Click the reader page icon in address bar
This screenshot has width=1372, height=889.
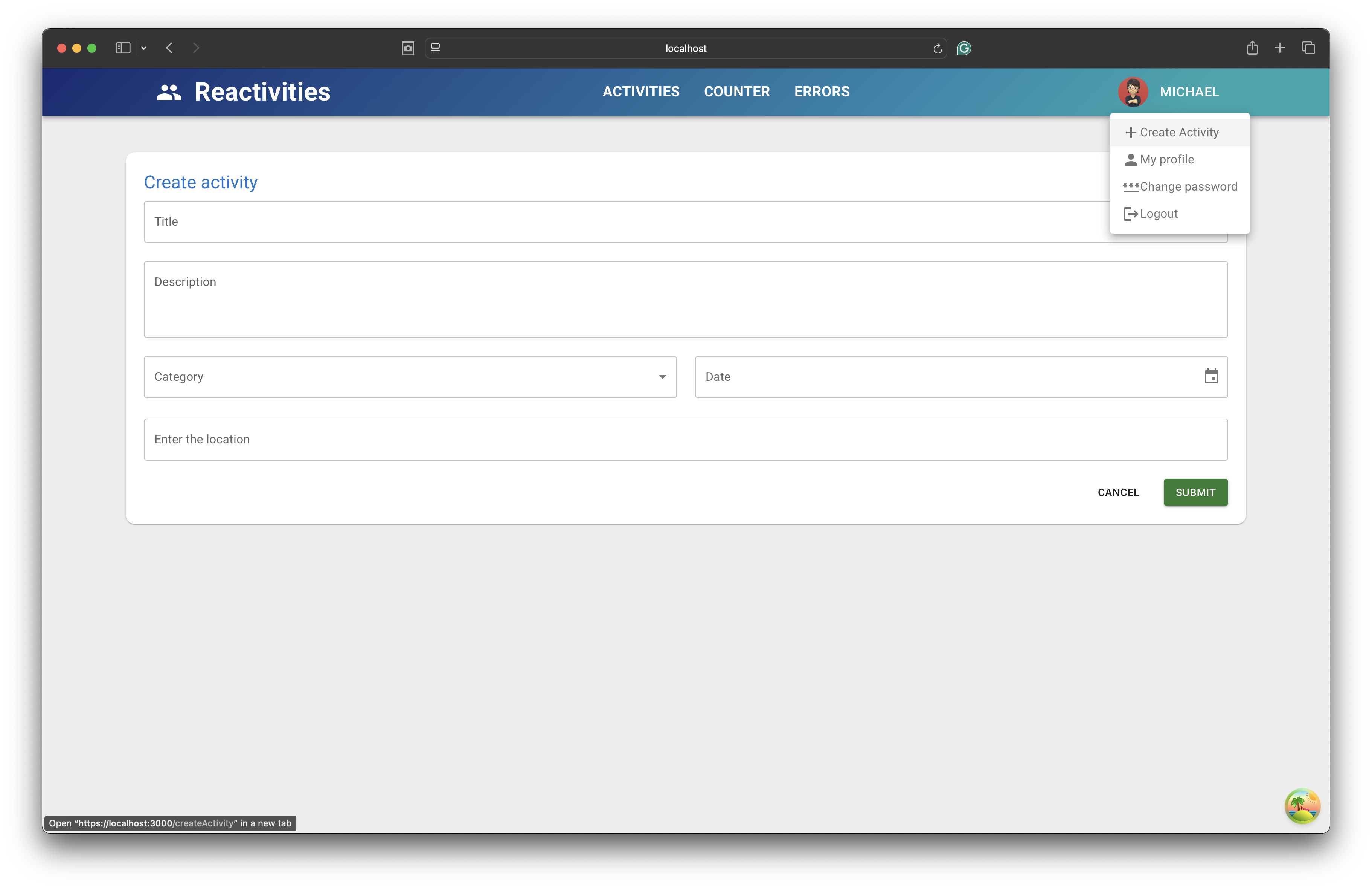pos(436,49)
